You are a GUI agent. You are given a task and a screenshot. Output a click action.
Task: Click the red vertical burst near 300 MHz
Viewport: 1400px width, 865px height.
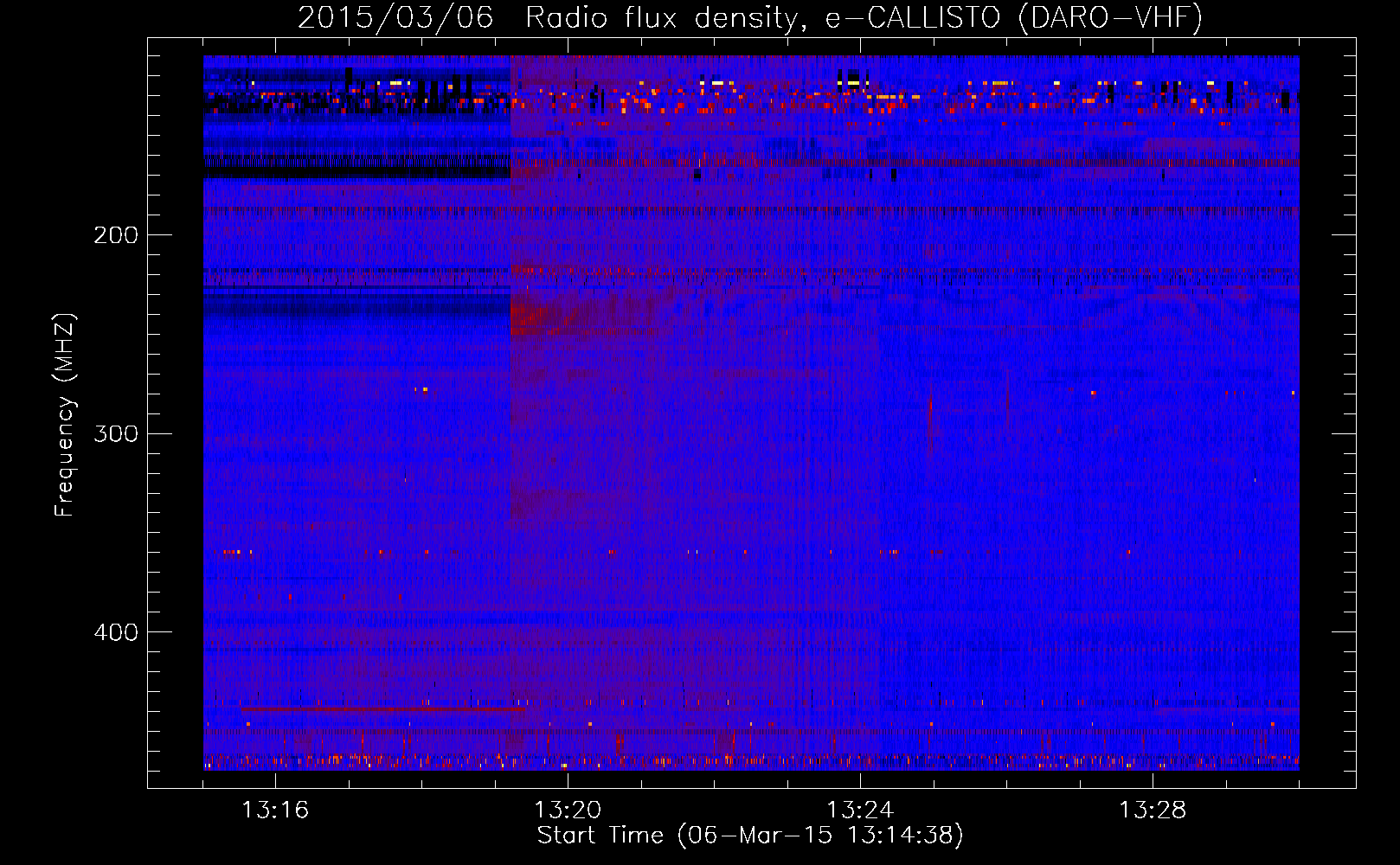point(930,415)
